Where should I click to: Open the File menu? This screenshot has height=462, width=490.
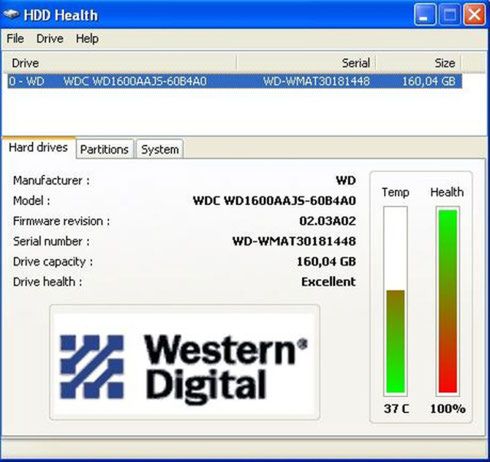click(x=15, y=39)
